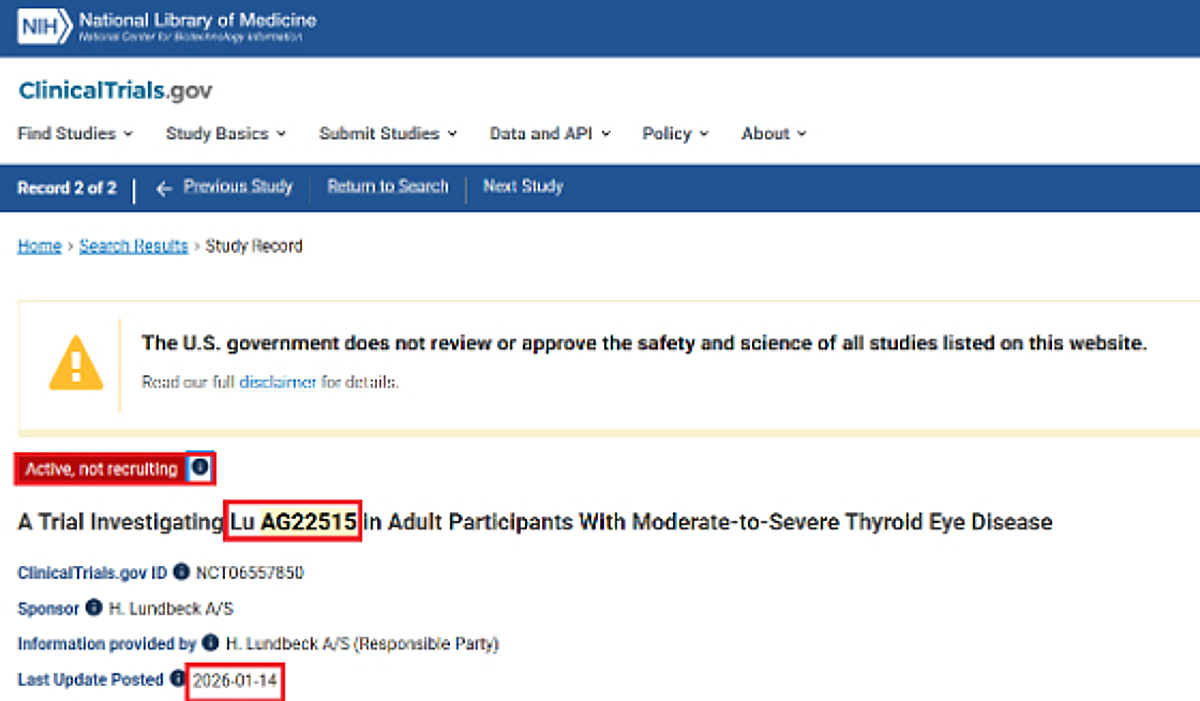Image resolution: width=1200 pixels, height=701 pixels.
Task: Click info icon beside Active, not recruiting status
Action: coord(201,467)
